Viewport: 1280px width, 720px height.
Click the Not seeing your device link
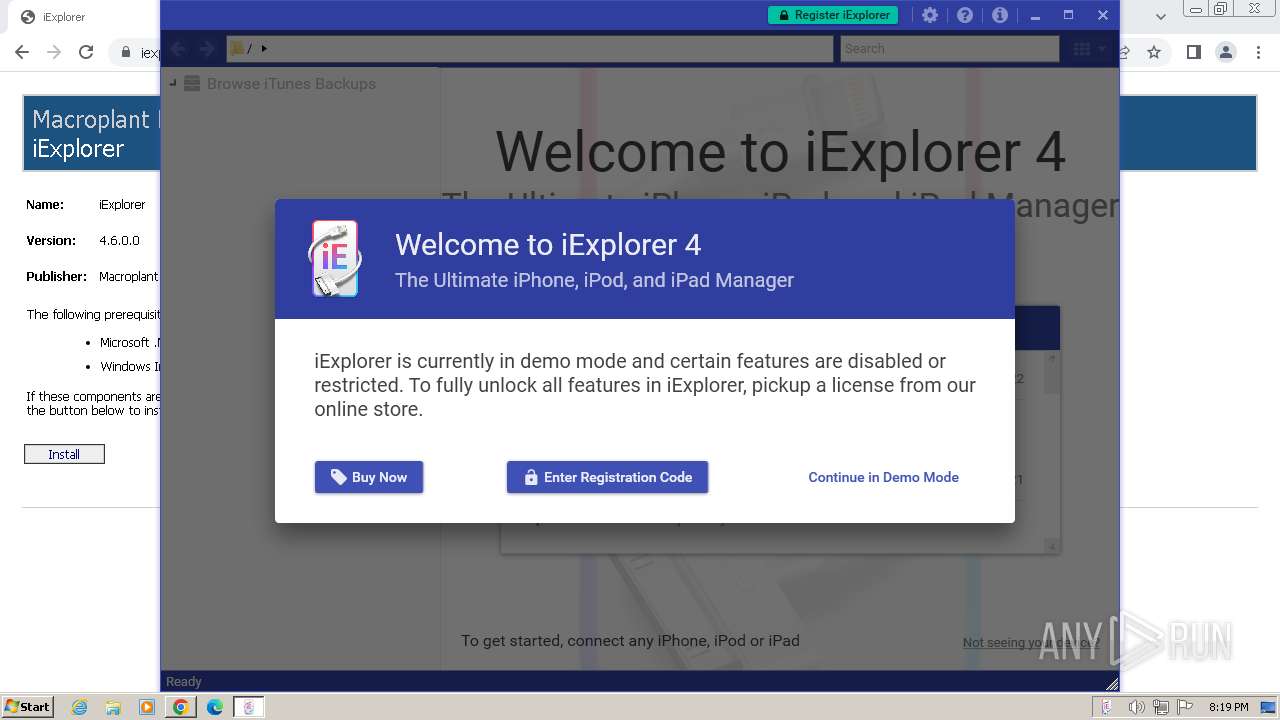[1030, 642]
